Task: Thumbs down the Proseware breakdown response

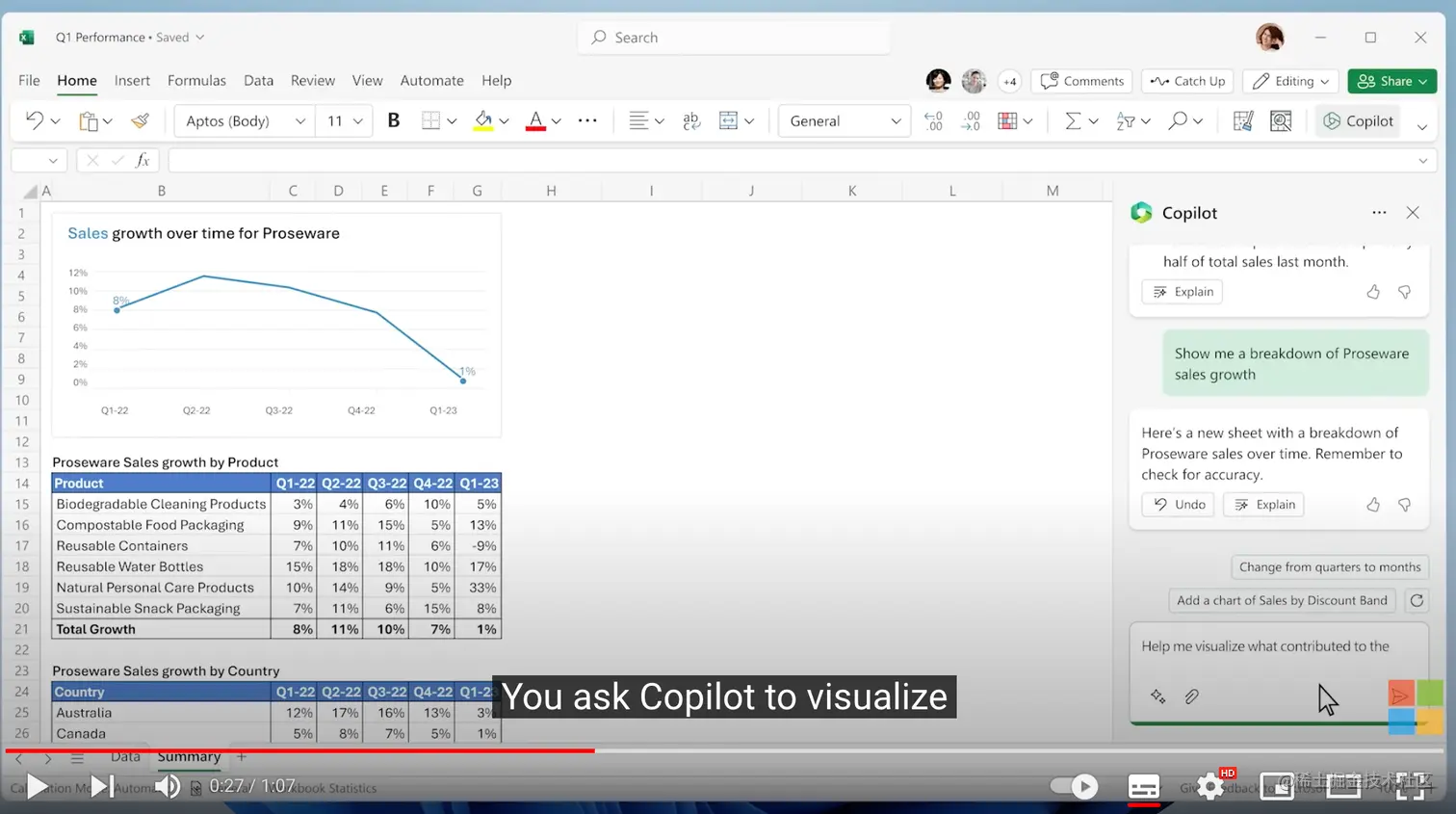Action: click(1404, 504)
